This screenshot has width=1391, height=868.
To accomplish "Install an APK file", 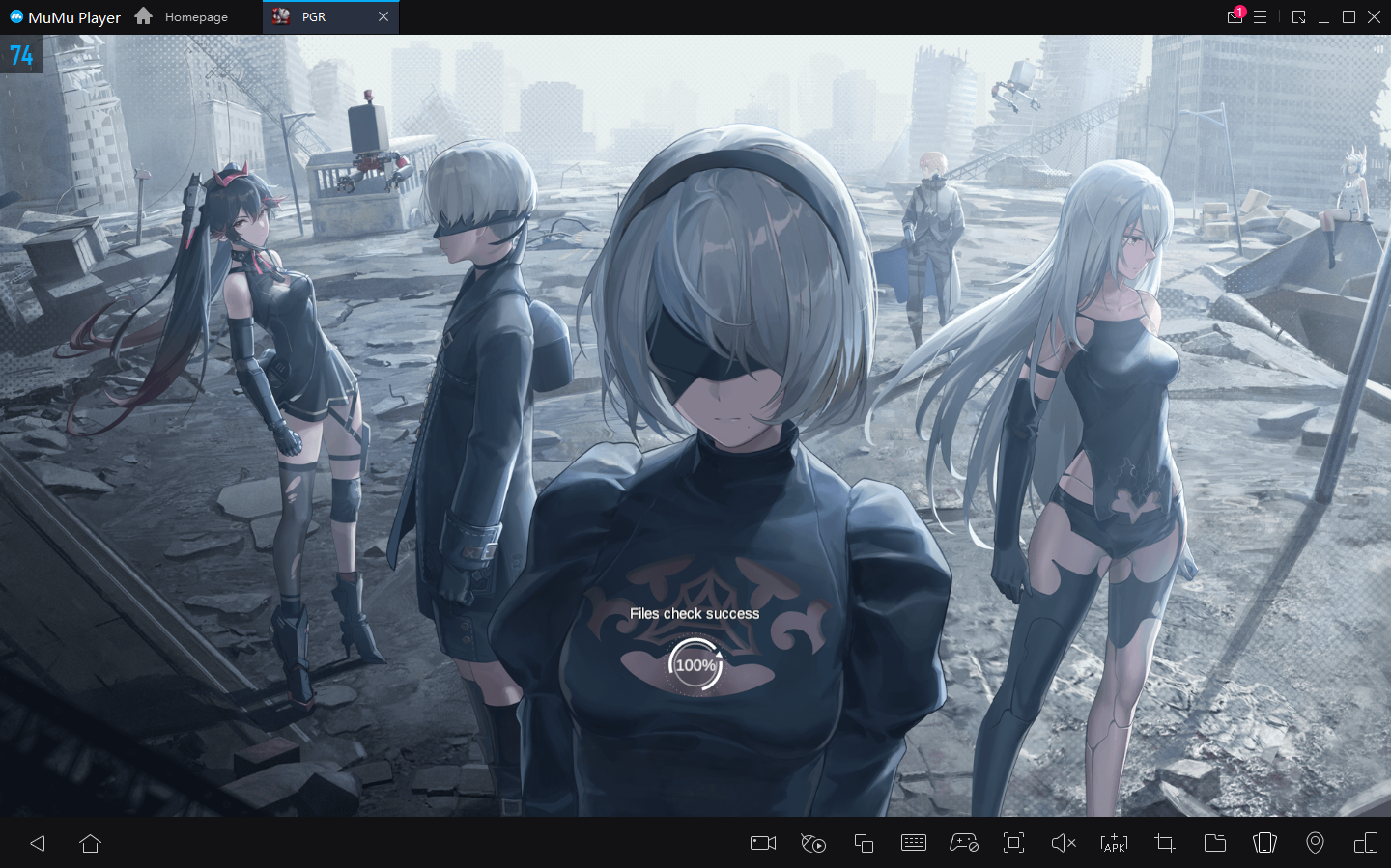I will tap(1114, 843).
